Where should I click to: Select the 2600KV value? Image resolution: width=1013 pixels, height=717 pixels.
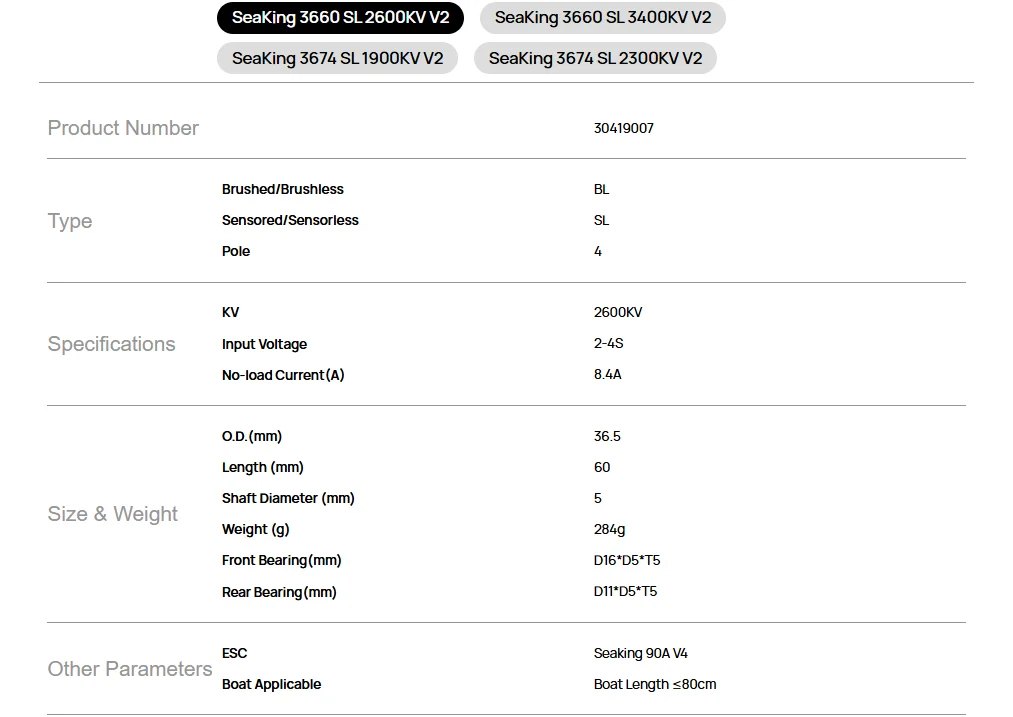618,312
